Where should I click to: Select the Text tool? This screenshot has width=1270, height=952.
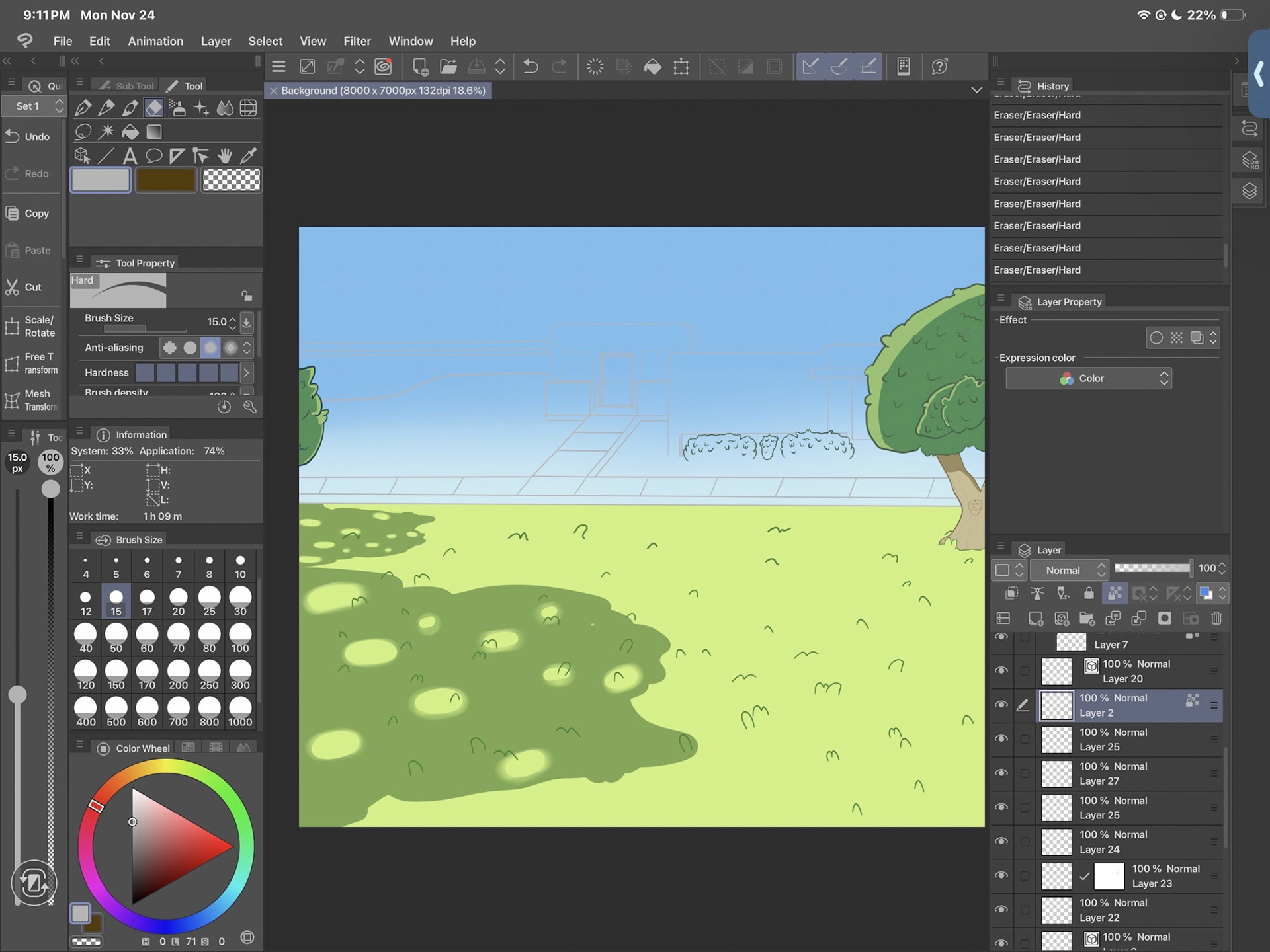coord(130,156)
